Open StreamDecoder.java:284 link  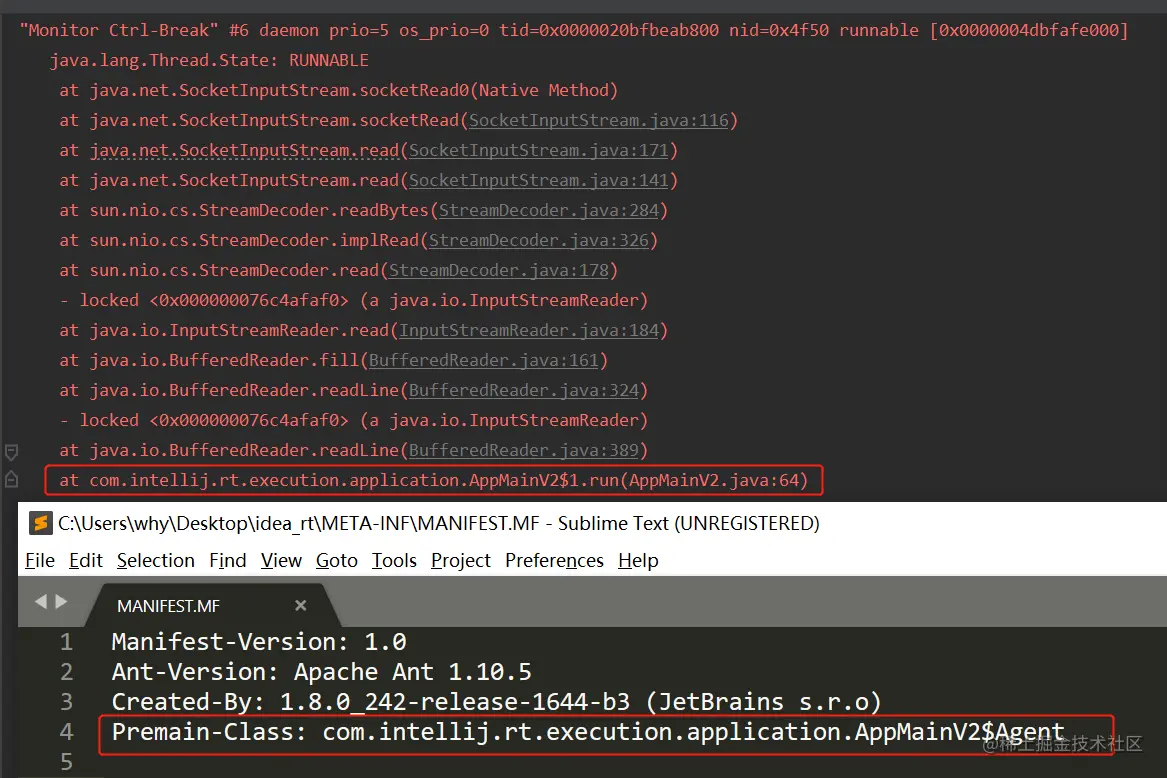549,211
